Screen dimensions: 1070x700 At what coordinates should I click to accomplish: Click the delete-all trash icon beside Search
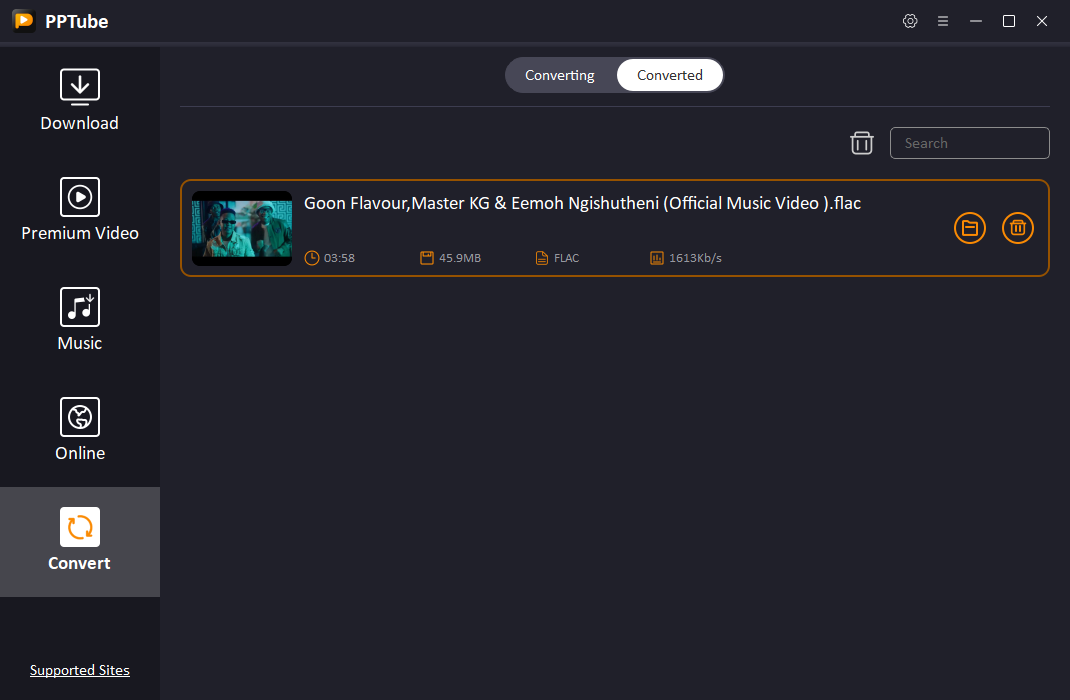tap(862, 143)
